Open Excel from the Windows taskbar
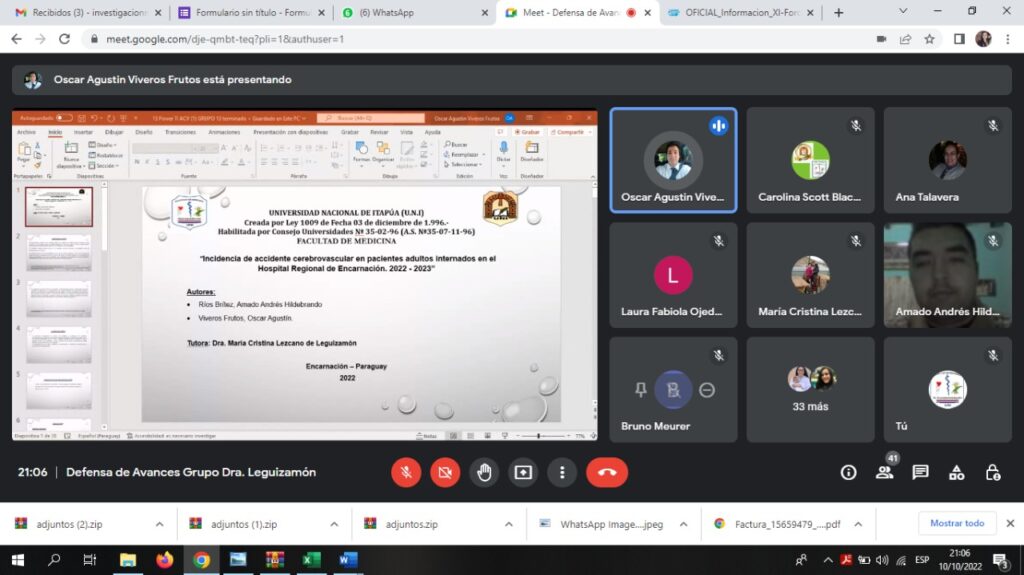Screen dimensions: 1024x575 coord(311,560)
